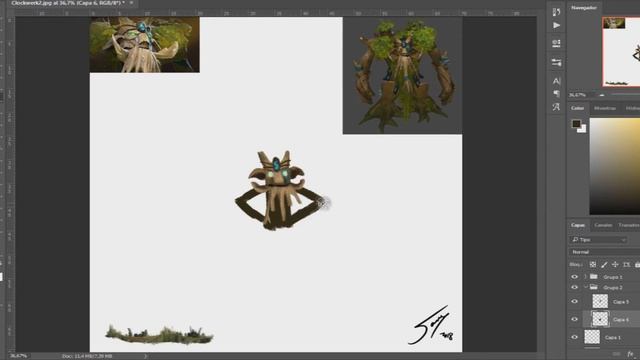Select the "Capa 5" layer name
640x360 pixels.
[620, 302]
